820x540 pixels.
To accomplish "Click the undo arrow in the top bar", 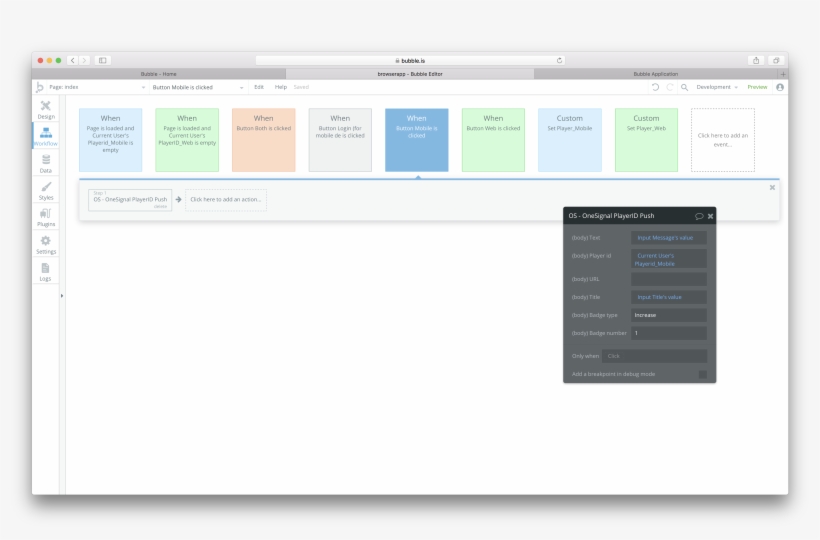I will click(655, 87).
